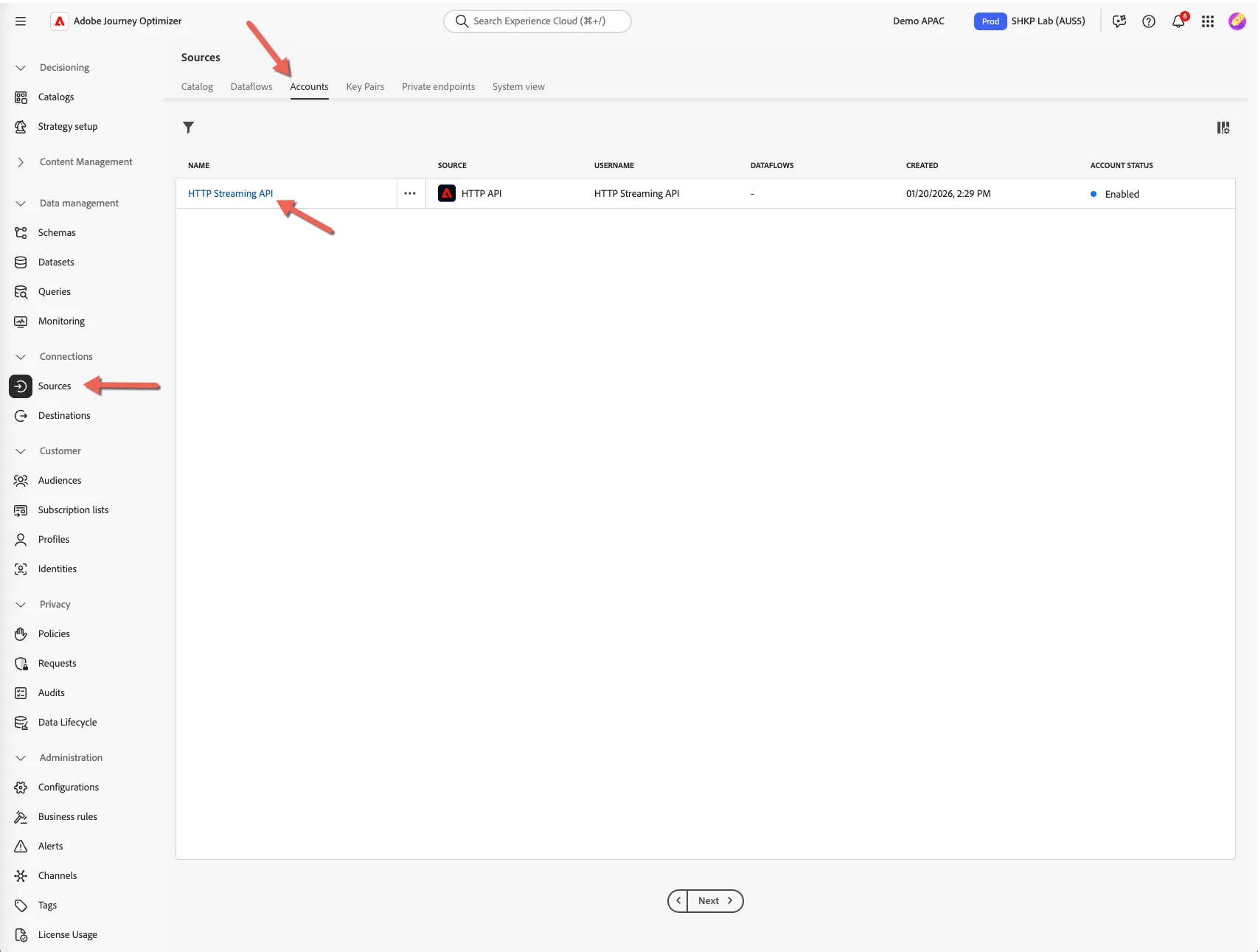Expand the Content Management section
The height and width of the screenshot is (952, 1258).
(21, 161)
